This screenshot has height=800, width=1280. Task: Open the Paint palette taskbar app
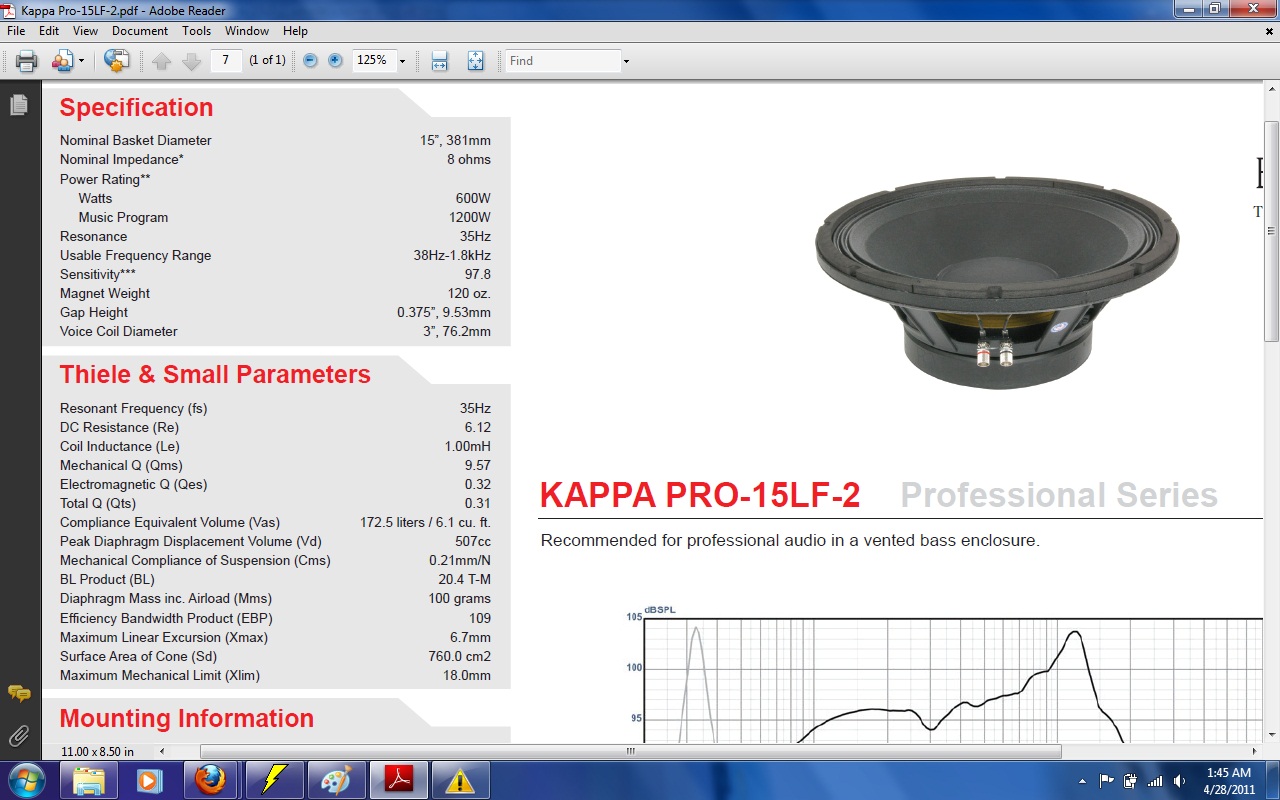[336, 779]
